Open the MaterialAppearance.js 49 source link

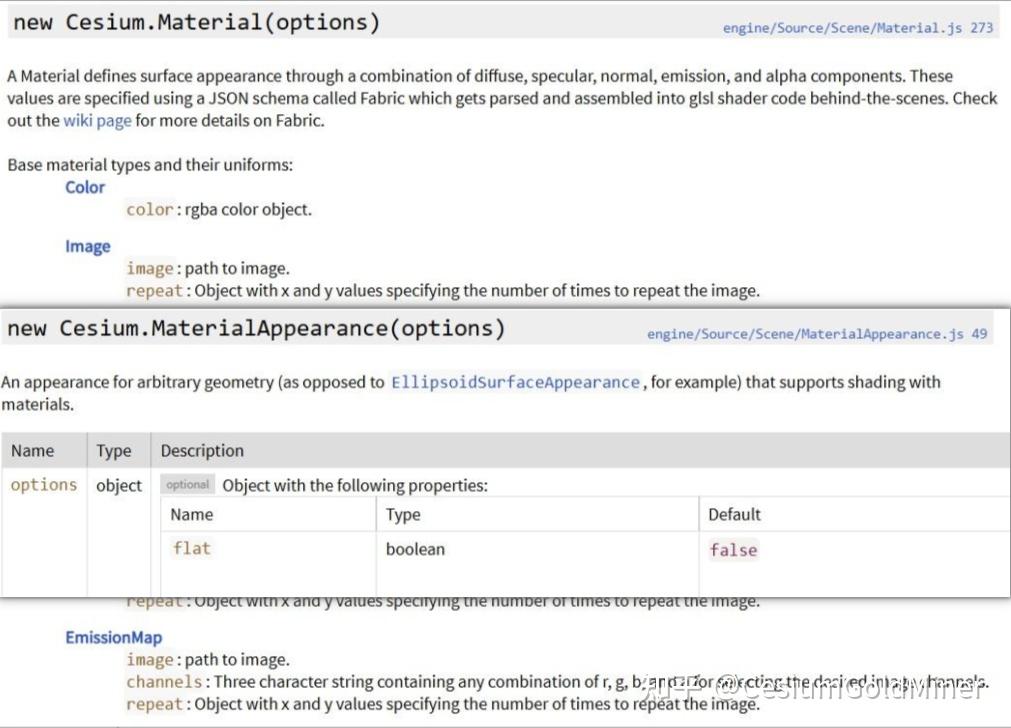(817, 334)
